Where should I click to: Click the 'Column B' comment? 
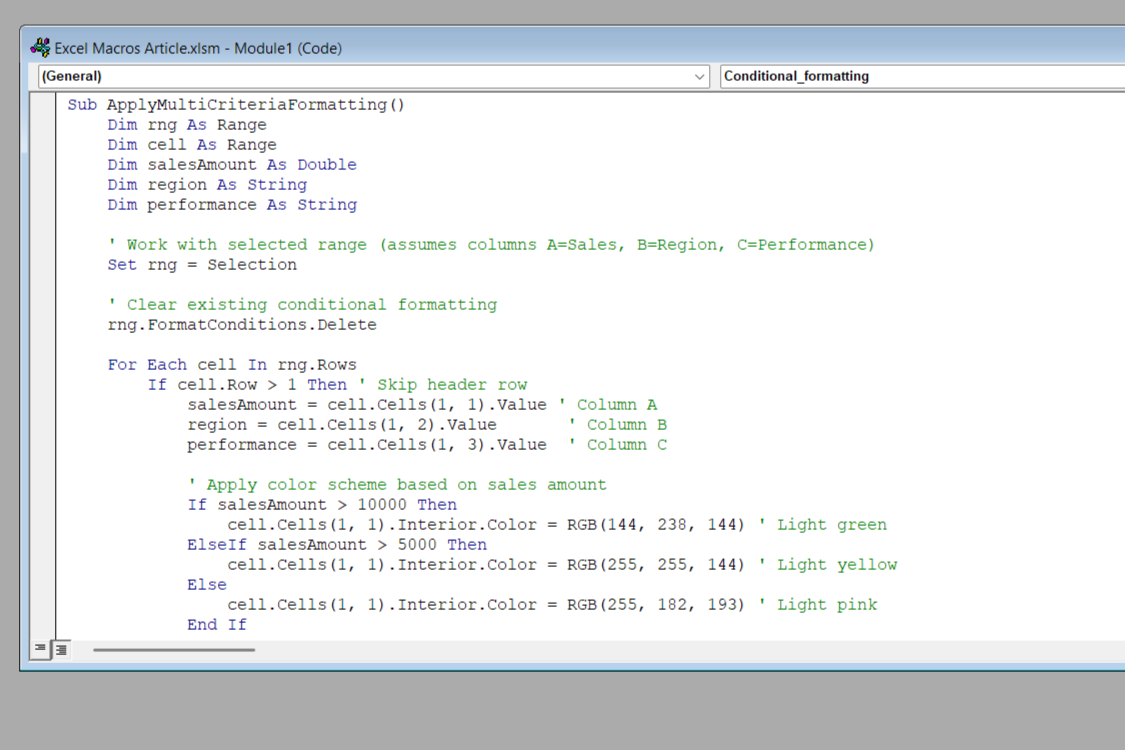coord(618,426)
